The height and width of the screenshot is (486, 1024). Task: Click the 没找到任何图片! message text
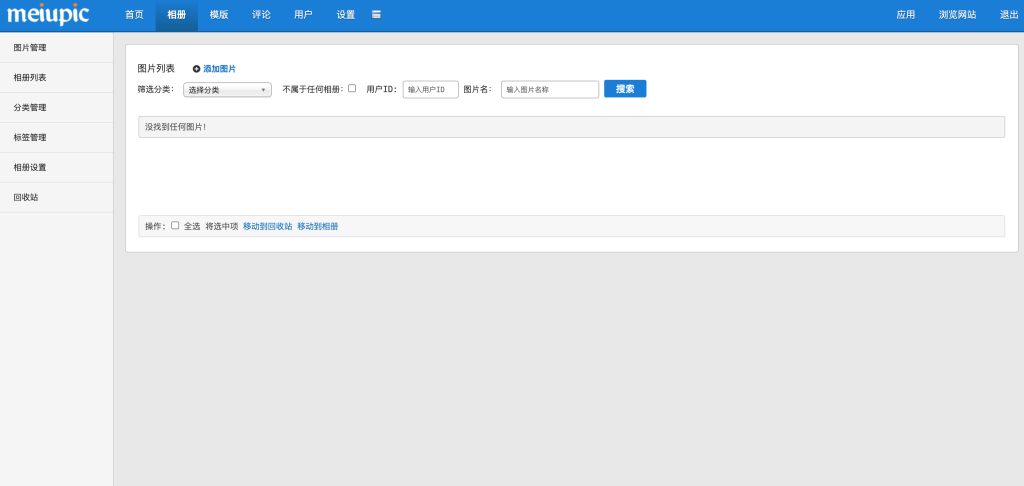click(176, 127)
